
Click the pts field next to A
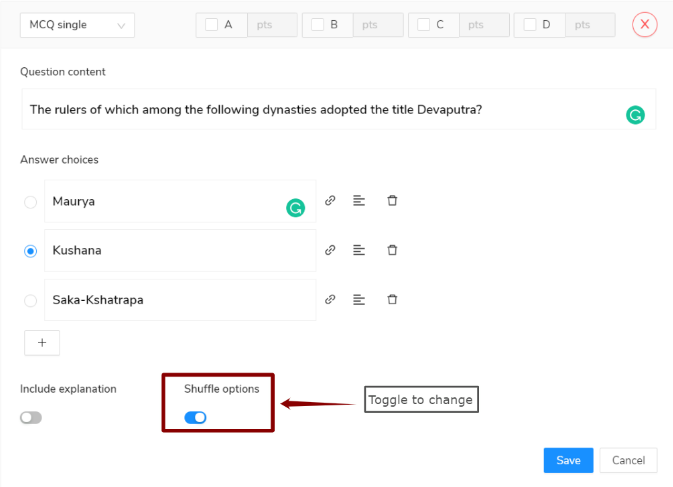(272, 25)
